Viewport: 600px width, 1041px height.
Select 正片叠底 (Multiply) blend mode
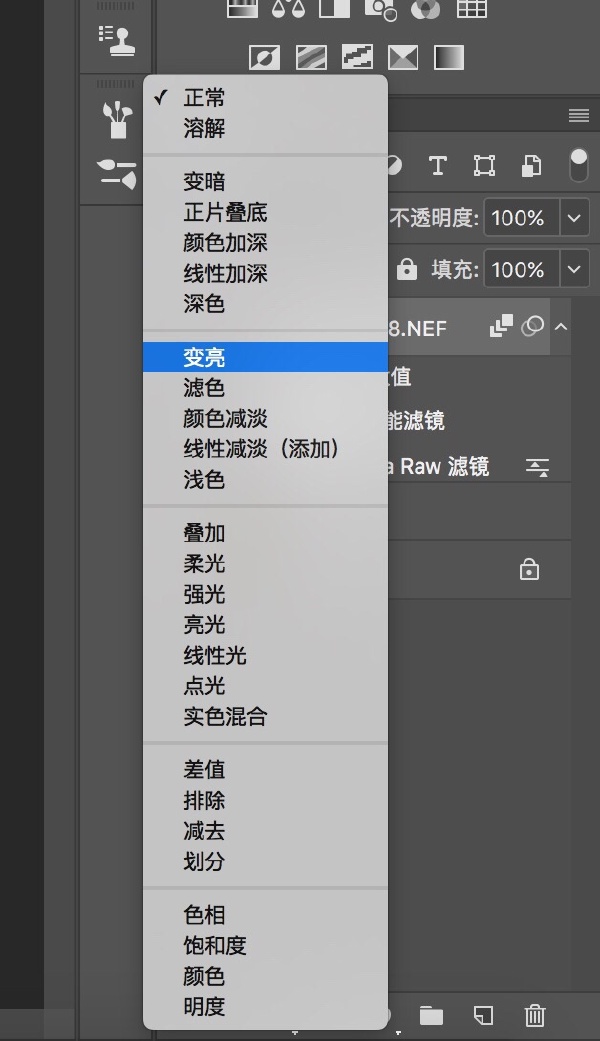(225, 213)
